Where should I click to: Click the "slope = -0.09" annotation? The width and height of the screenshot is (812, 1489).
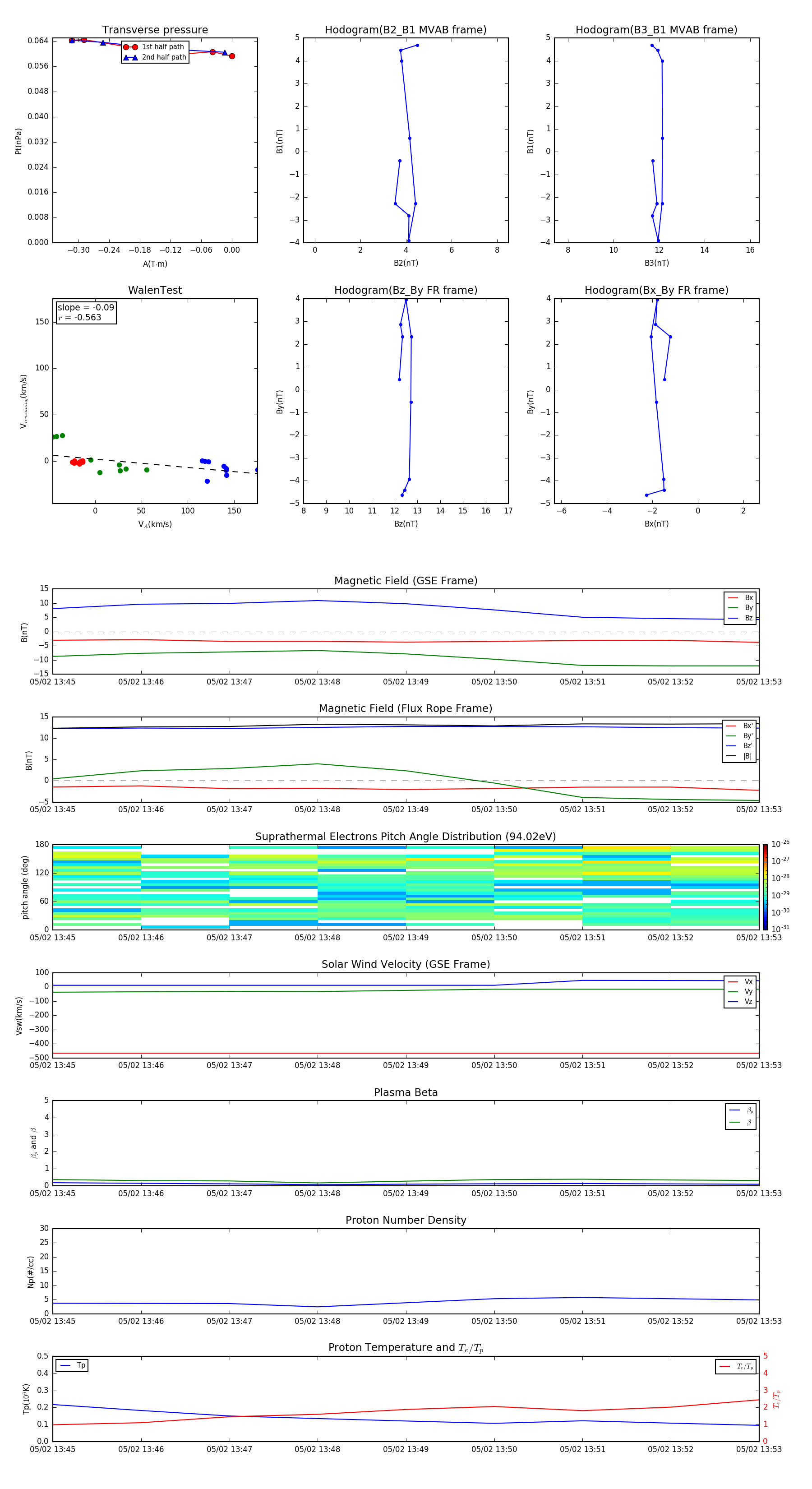(x=86, y=308)
